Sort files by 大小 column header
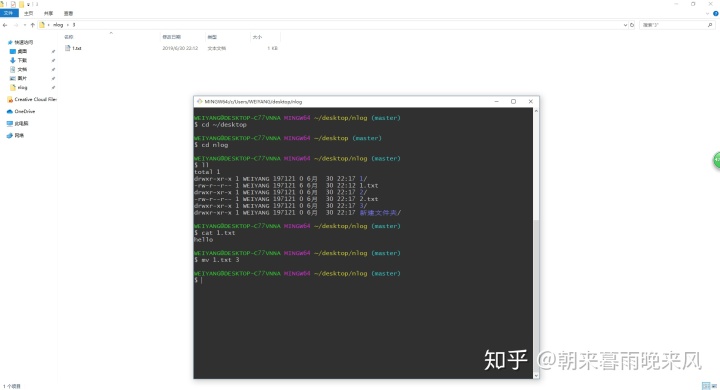This screenshot has width=720, height=390. 257,37
